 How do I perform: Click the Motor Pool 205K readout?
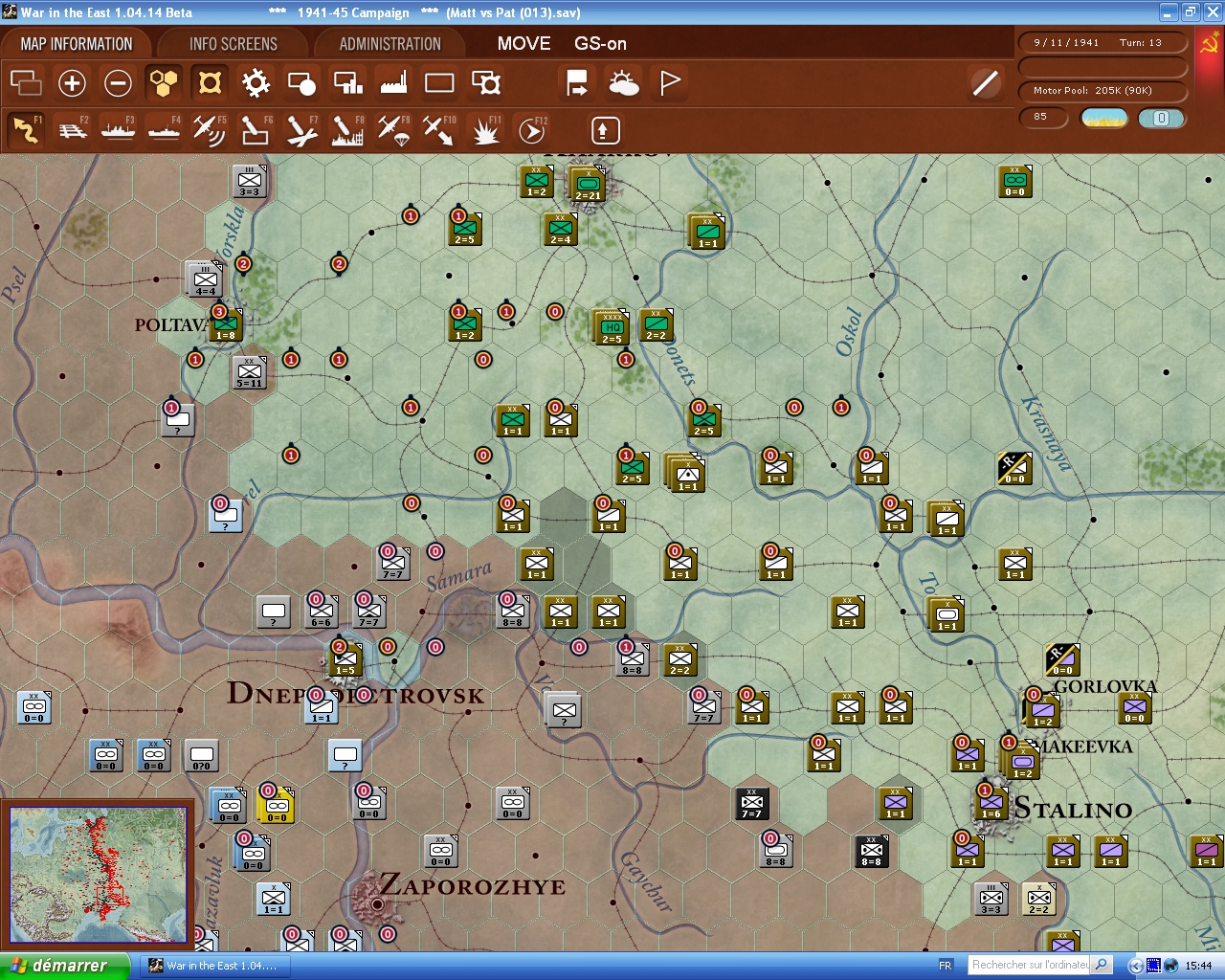1102,91
